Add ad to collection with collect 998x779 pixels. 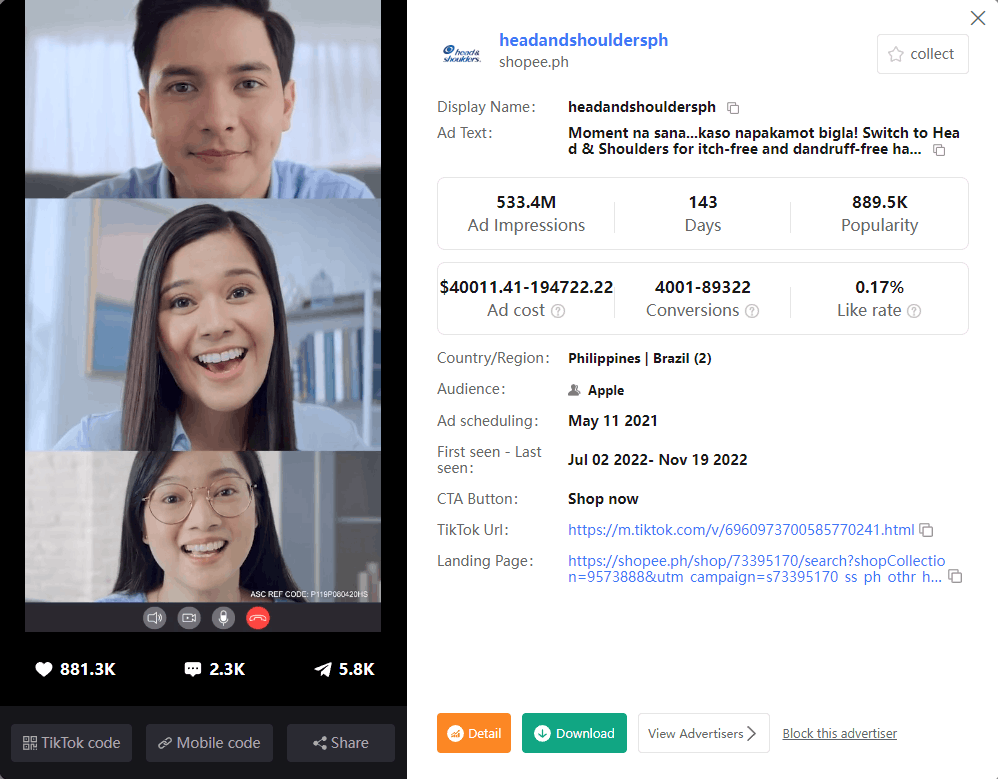point(922,54)
